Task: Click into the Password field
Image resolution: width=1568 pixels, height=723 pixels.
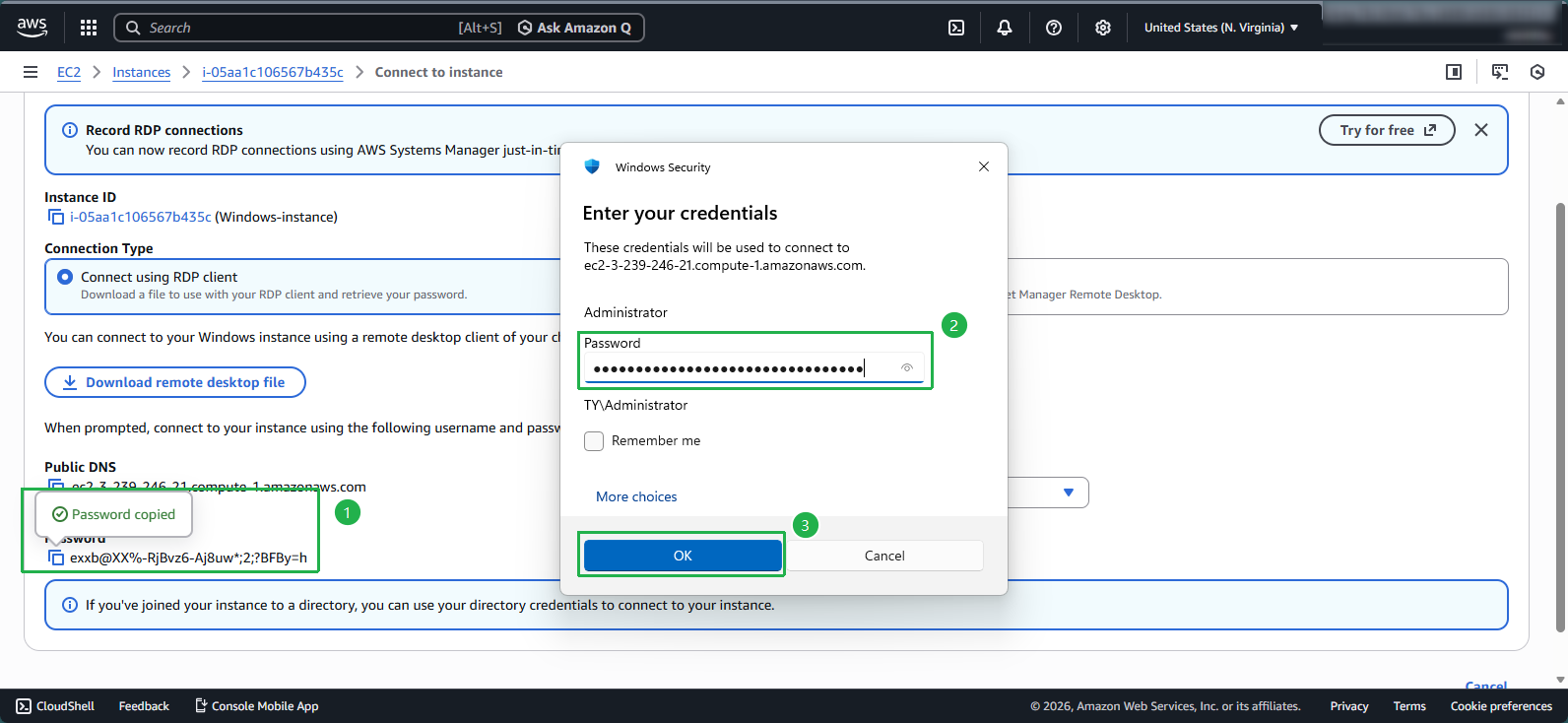Action: pyautogui.click(x=754, y=368)
